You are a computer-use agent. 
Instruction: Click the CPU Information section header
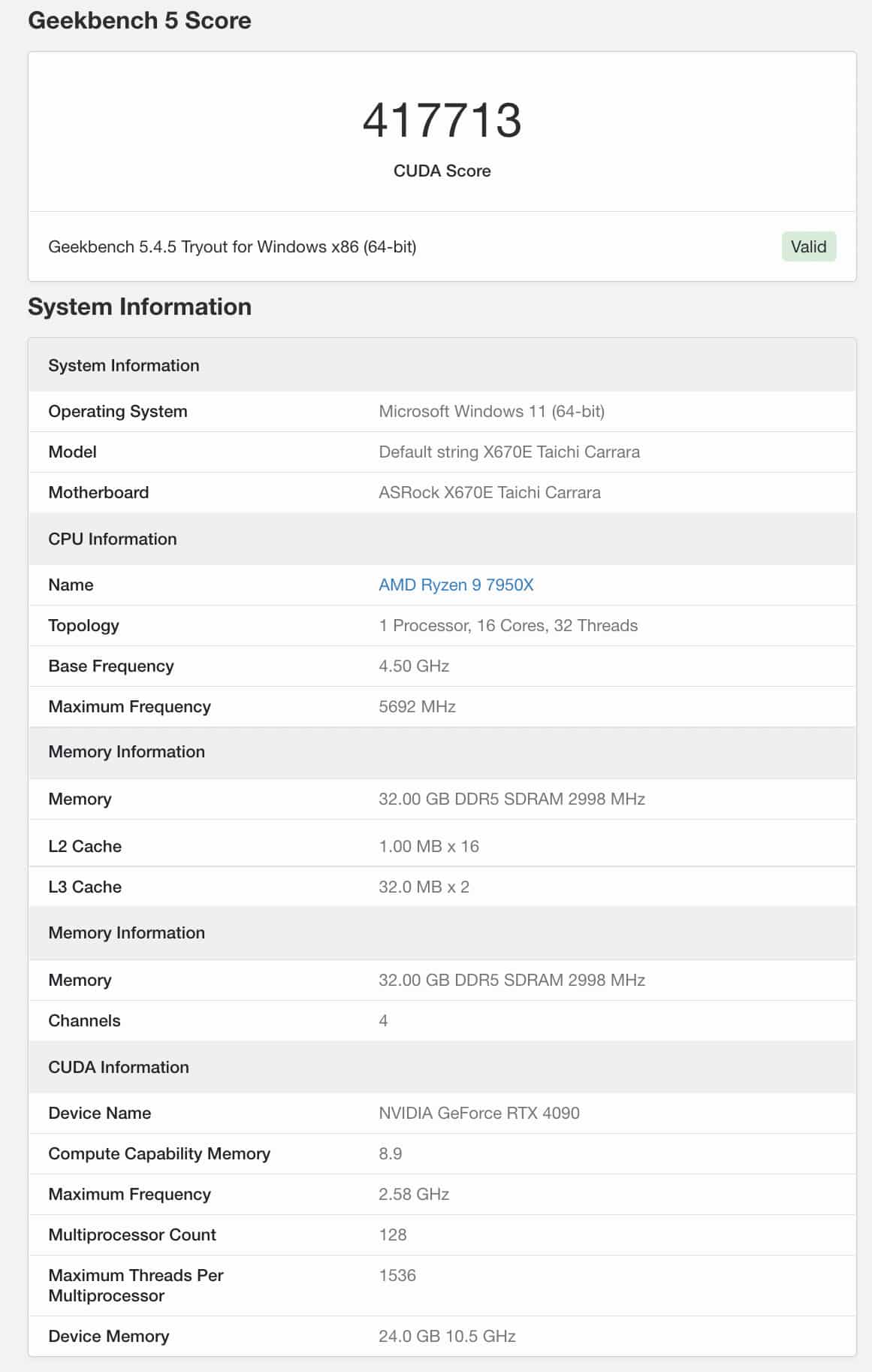(x=442, y=539)
